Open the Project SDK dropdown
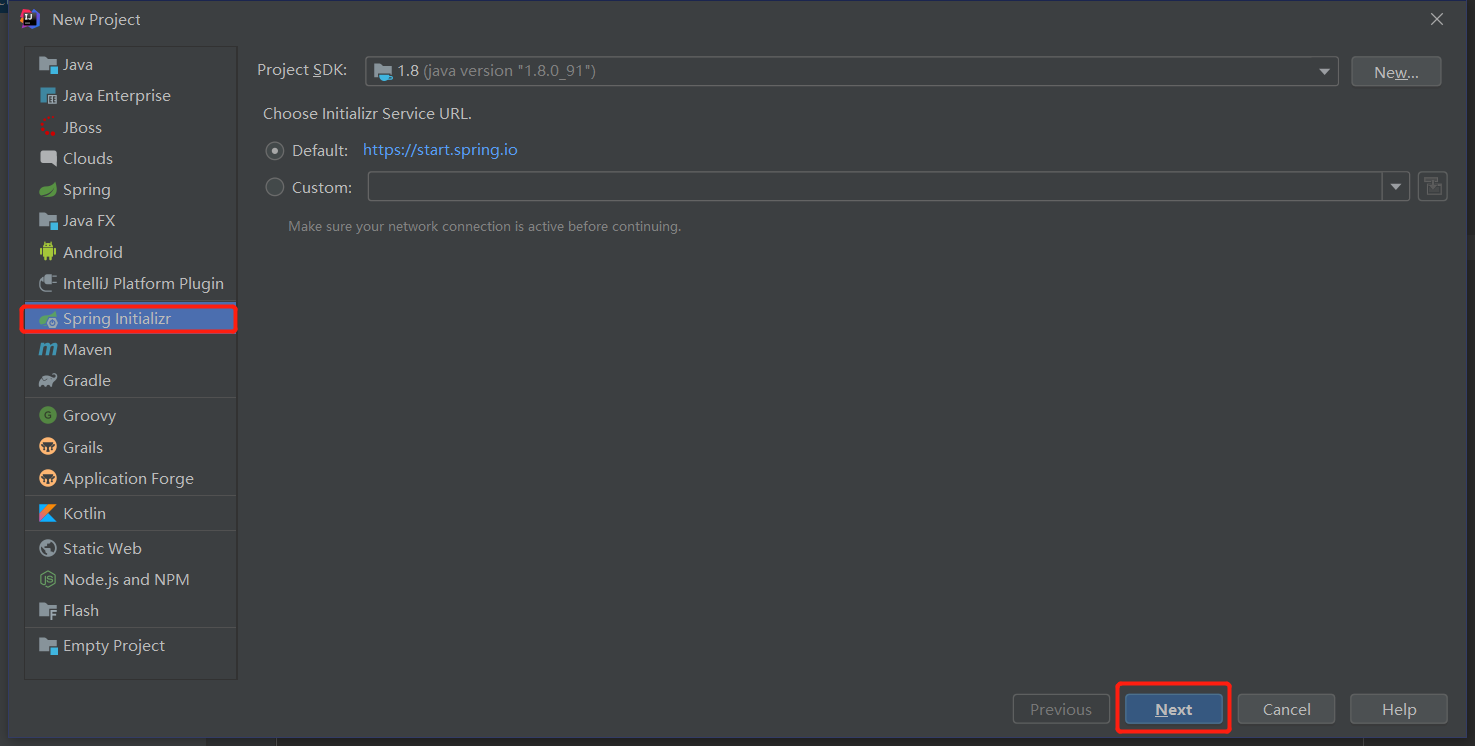Viewport: 1475px width, 746px height. [x=852, y=71]
